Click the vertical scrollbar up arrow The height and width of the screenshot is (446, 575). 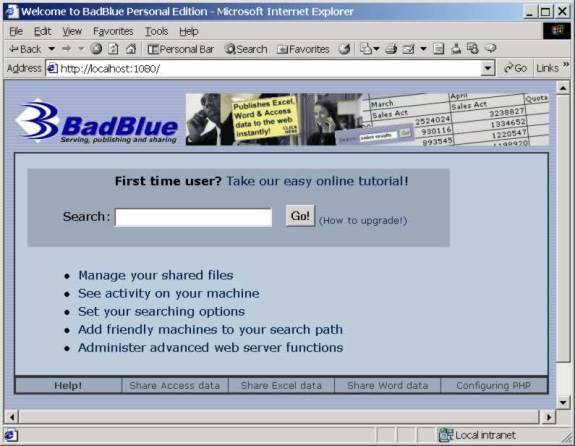point(563,88)
